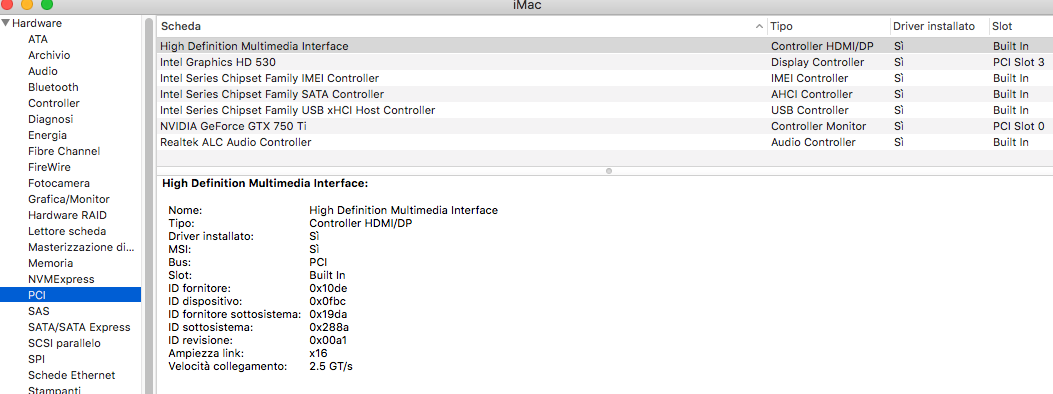Select Intel Series Chipset SATA Controller row

coord(604,95)
